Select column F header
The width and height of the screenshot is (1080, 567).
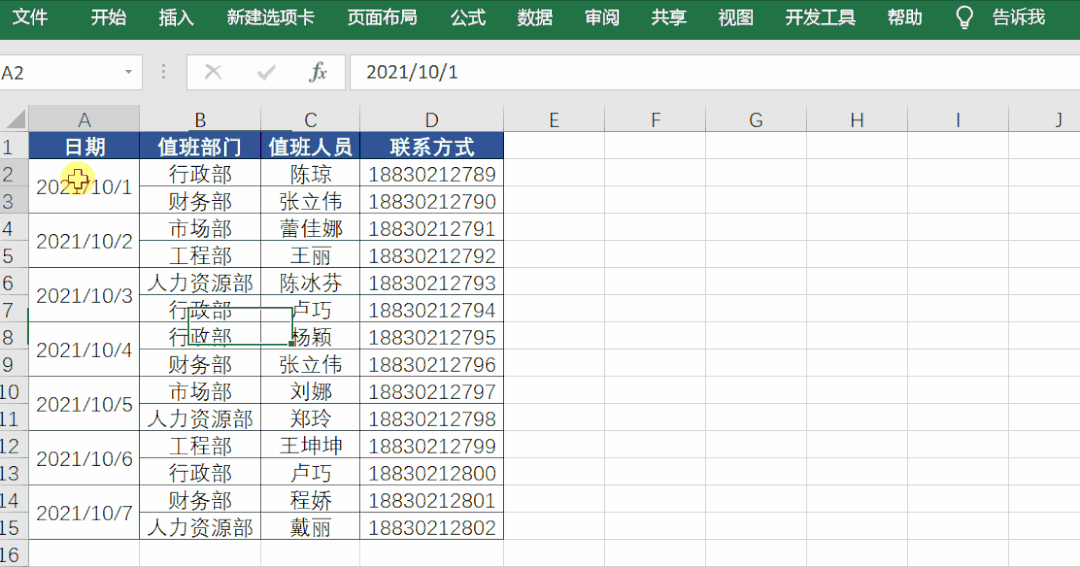tap(655, 119)
